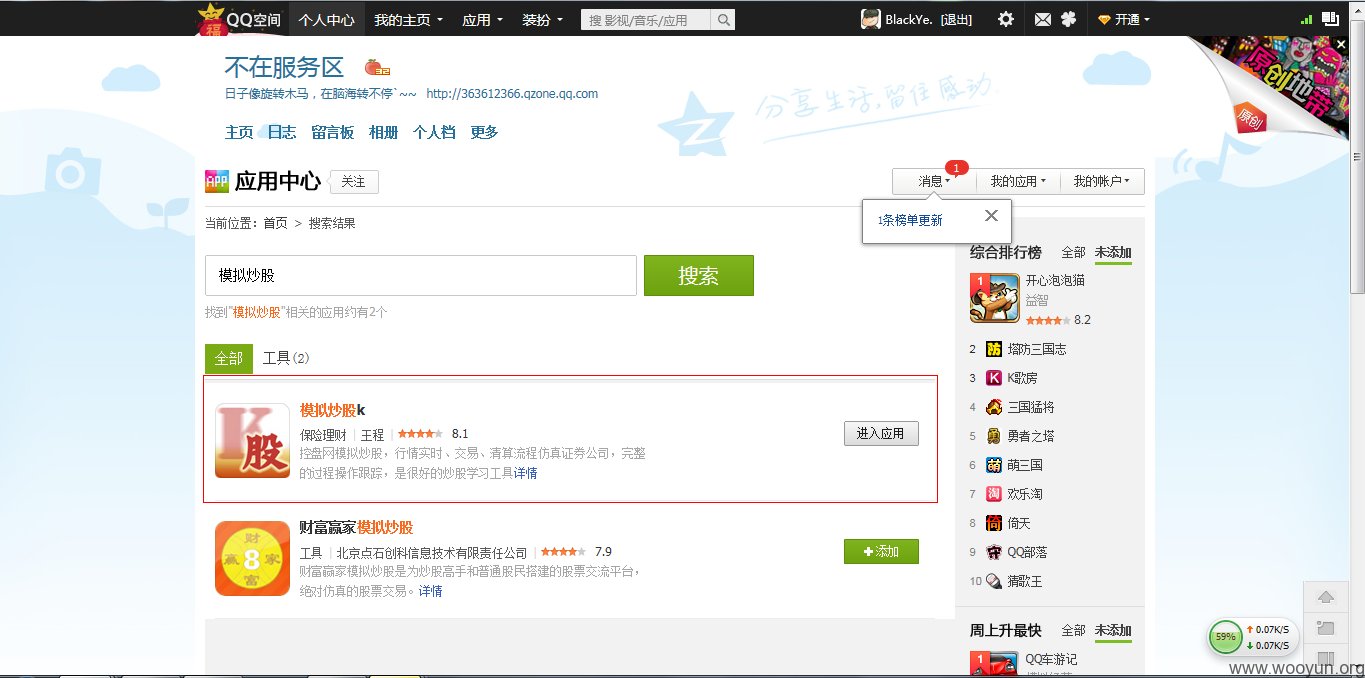Open 1条榜单更新 notification link
The height and width of the screenshot is (678, 1365).
tap(910, 220)
